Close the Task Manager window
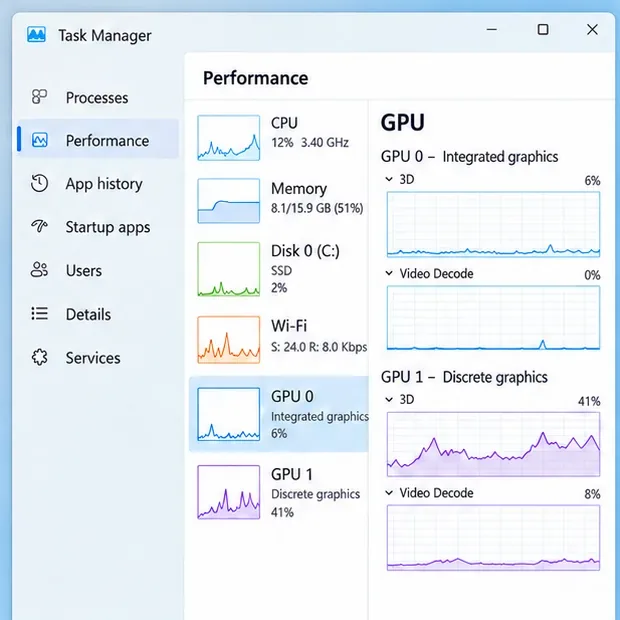 592,29
